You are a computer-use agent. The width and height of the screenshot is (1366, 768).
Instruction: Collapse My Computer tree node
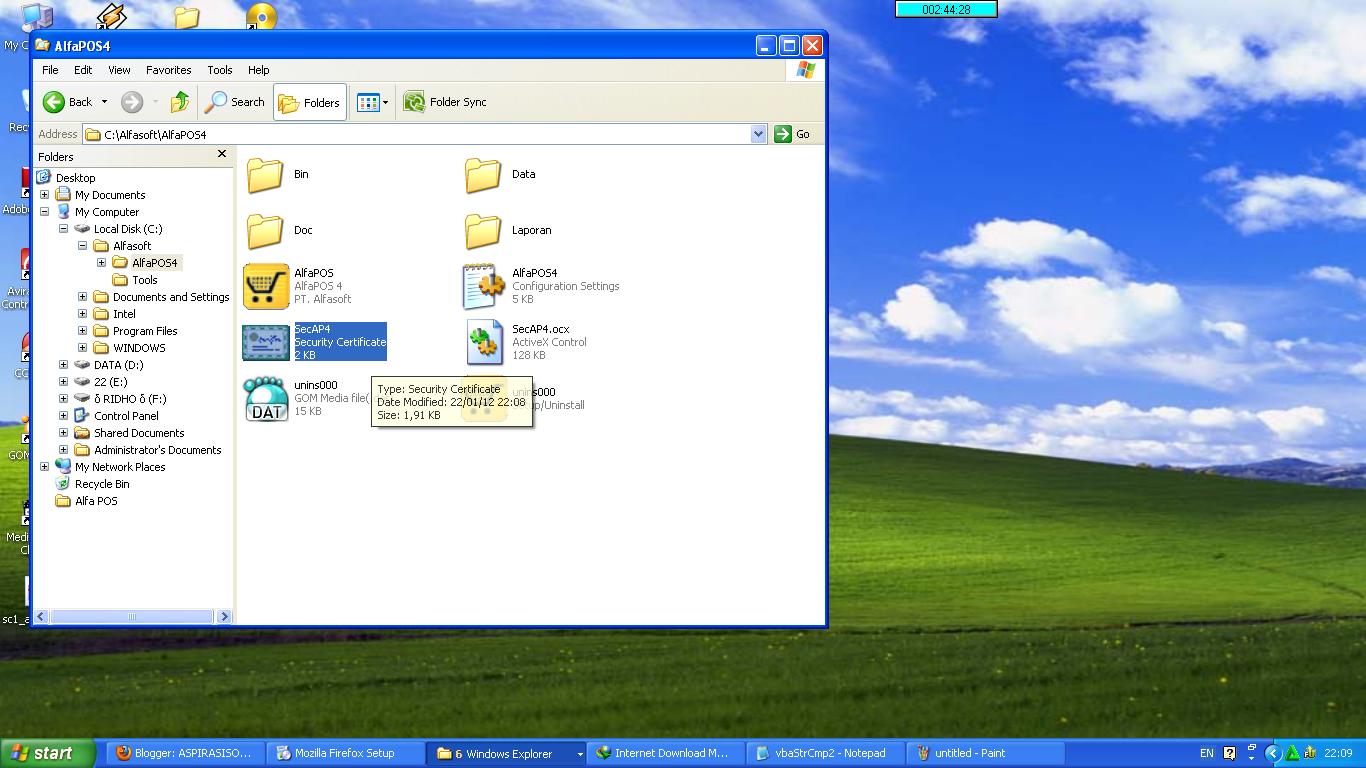click(44, 212)
